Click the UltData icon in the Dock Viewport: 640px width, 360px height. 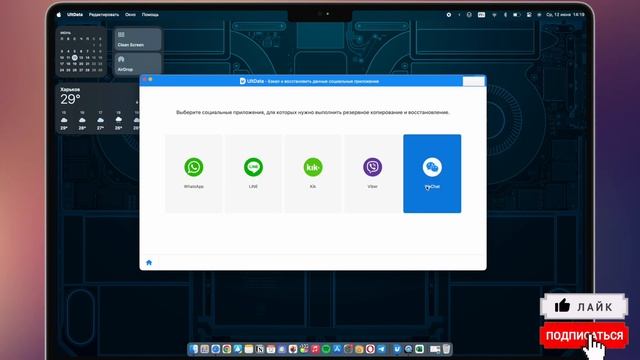click(397, 349)
